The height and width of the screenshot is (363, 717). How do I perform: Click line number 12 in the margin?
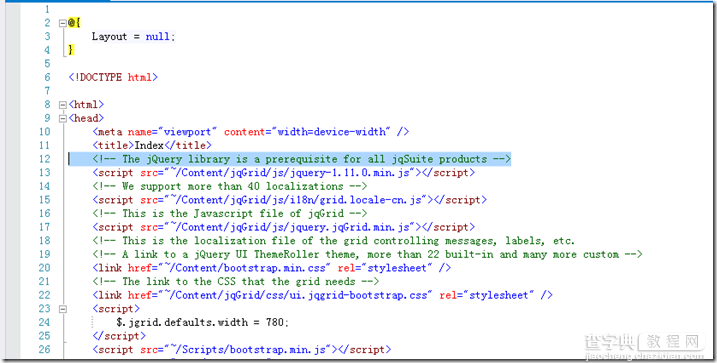[44, 159]
